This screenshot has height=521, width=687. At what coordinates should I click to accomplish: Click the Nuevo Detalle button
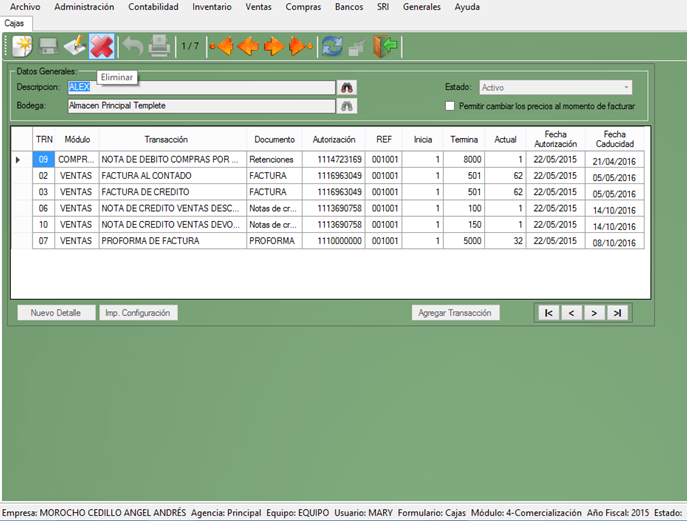point(56,313)
